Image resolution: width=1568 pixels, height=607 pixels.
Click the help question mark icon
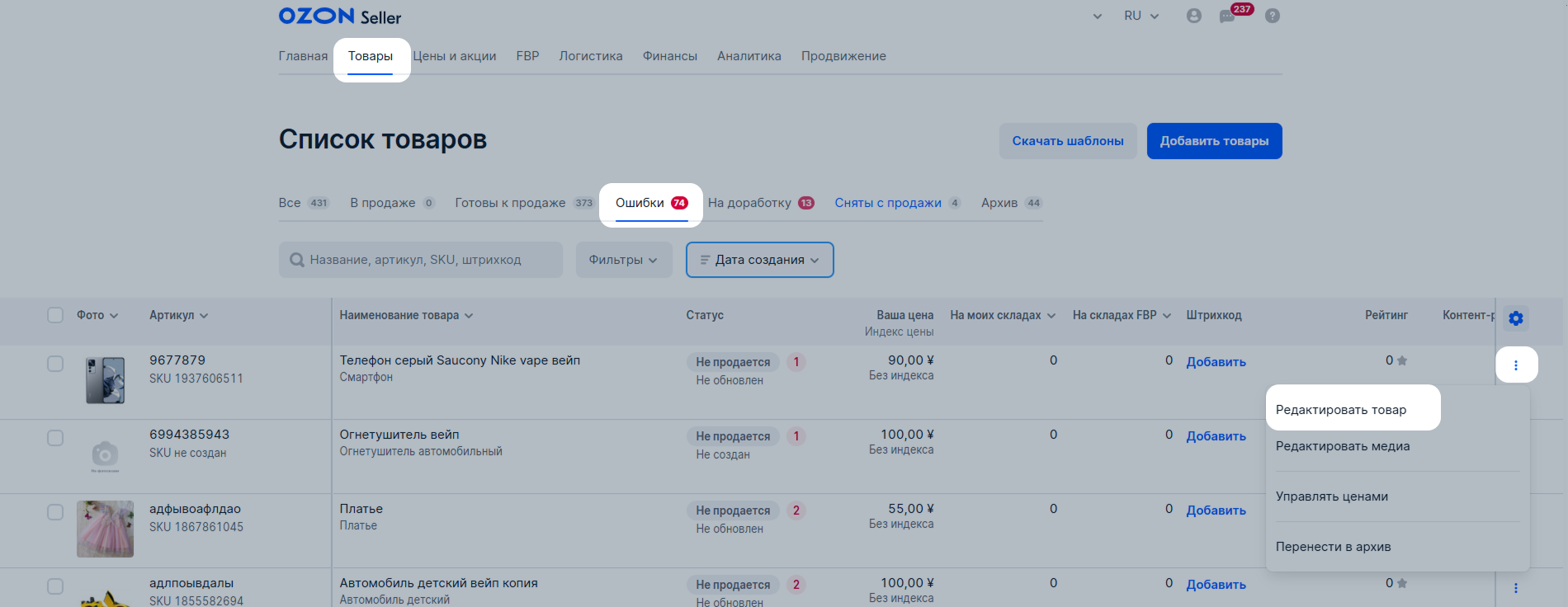tap(1273, 16)
